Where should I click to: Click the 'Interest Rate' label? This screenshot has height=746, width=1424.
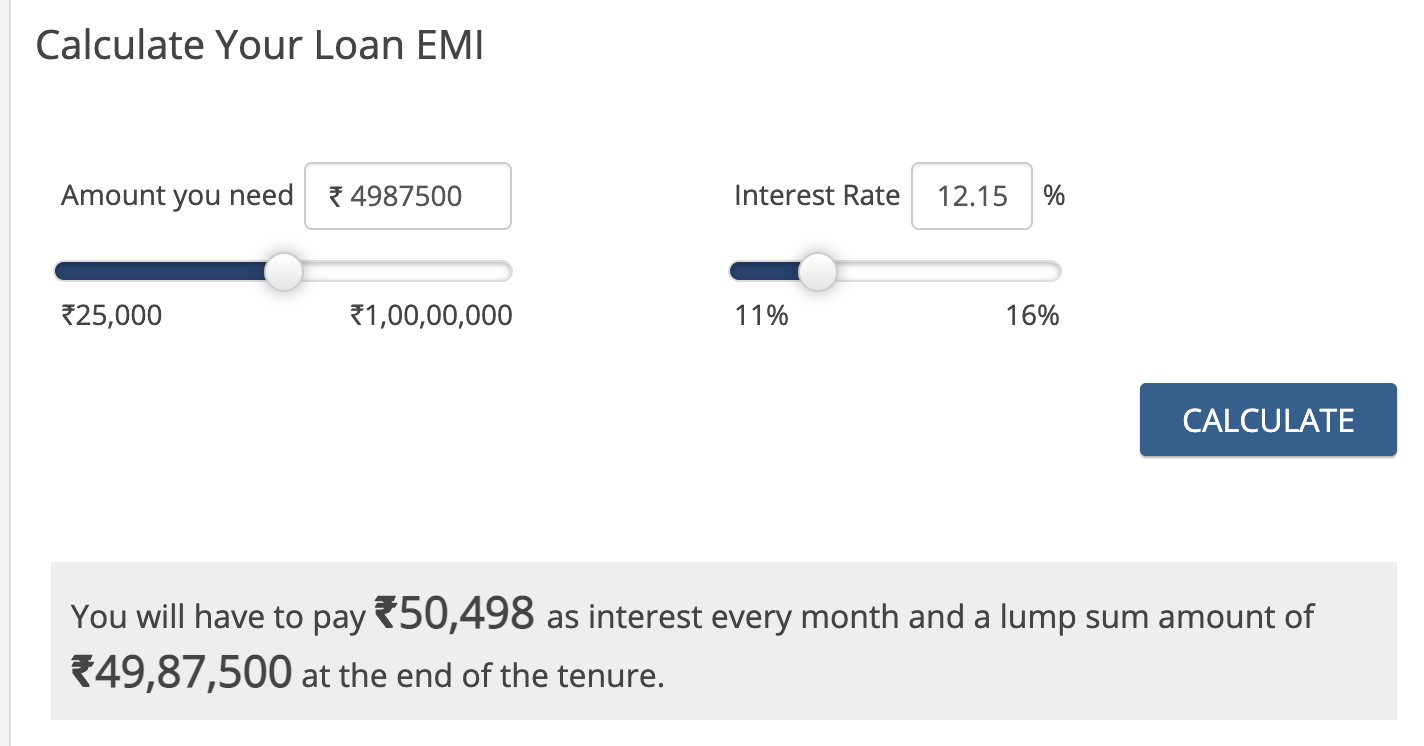[817, 195]
